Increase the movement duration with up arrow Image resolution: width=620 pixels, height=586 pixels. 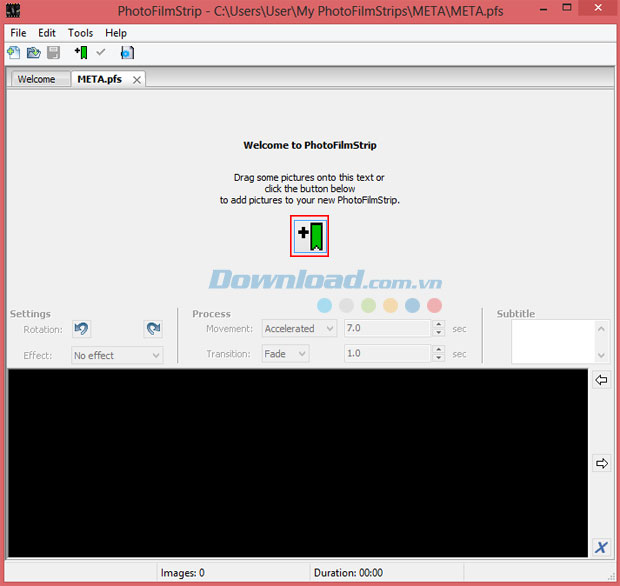[x=439, y=324]
